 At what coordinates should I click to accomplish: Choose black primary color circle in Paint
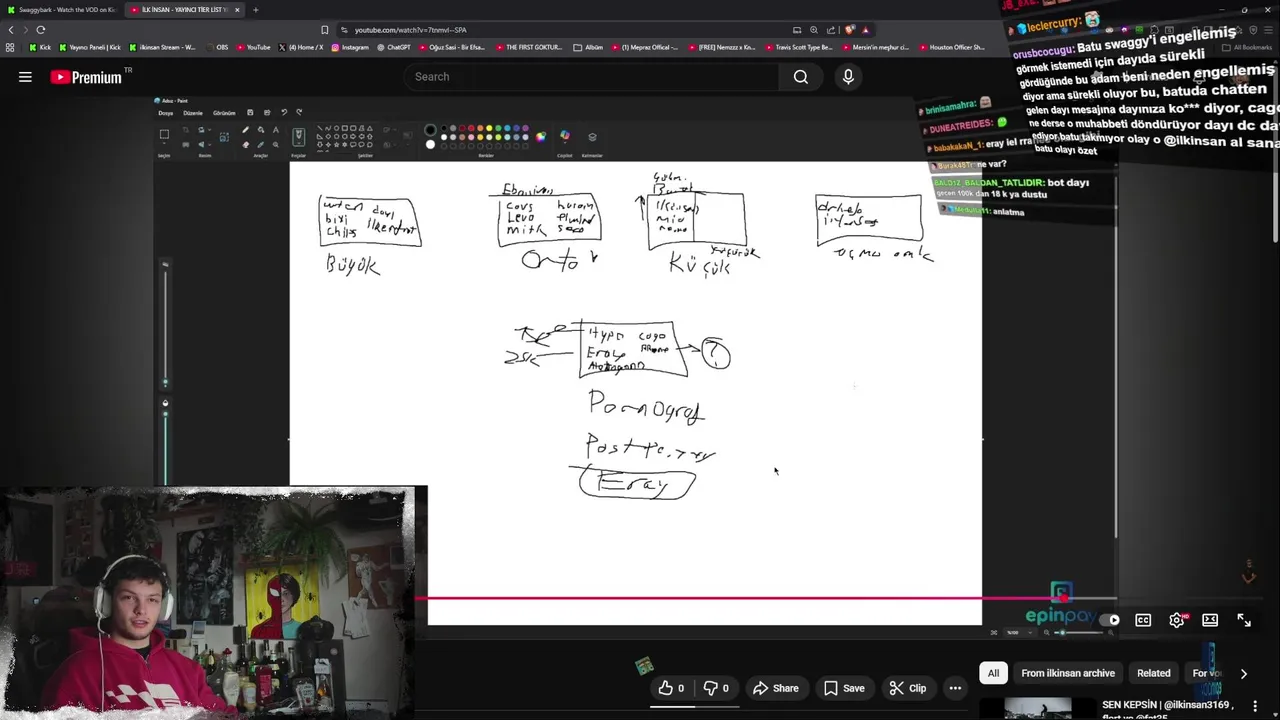coord(430,130)
